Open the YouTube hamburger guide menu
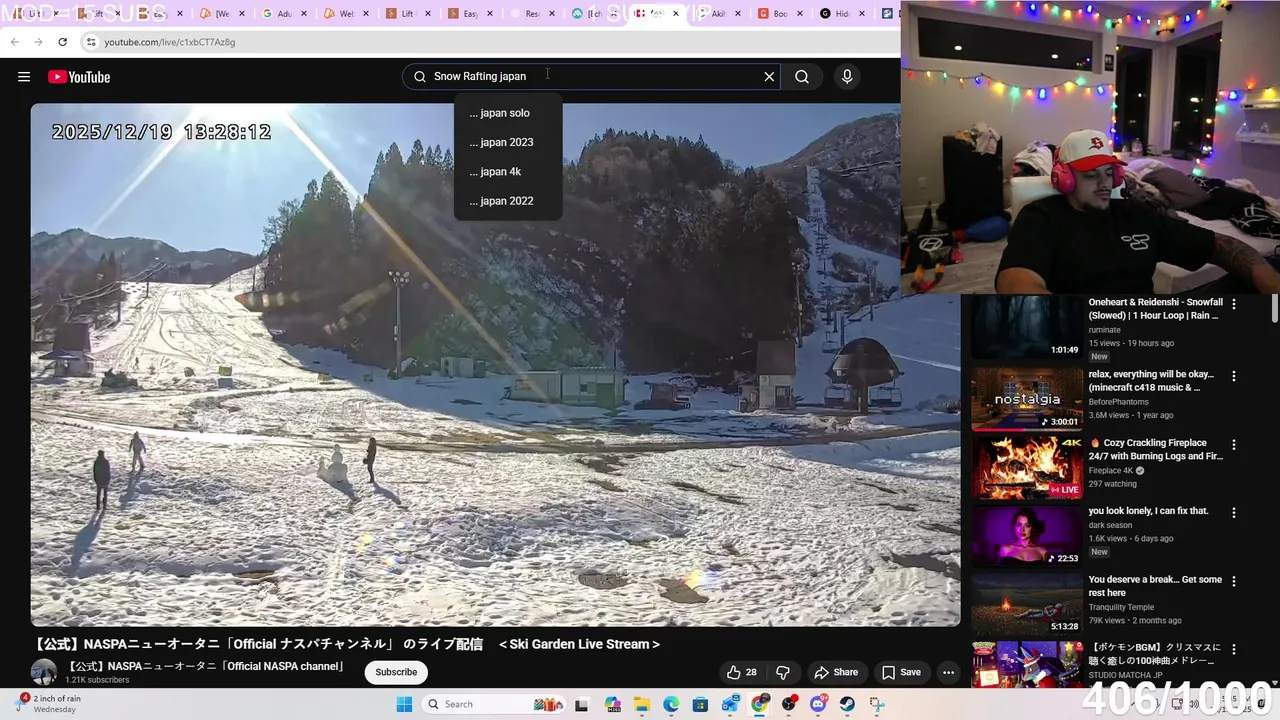Screen dimensions: 1280x720 (24, 77)
